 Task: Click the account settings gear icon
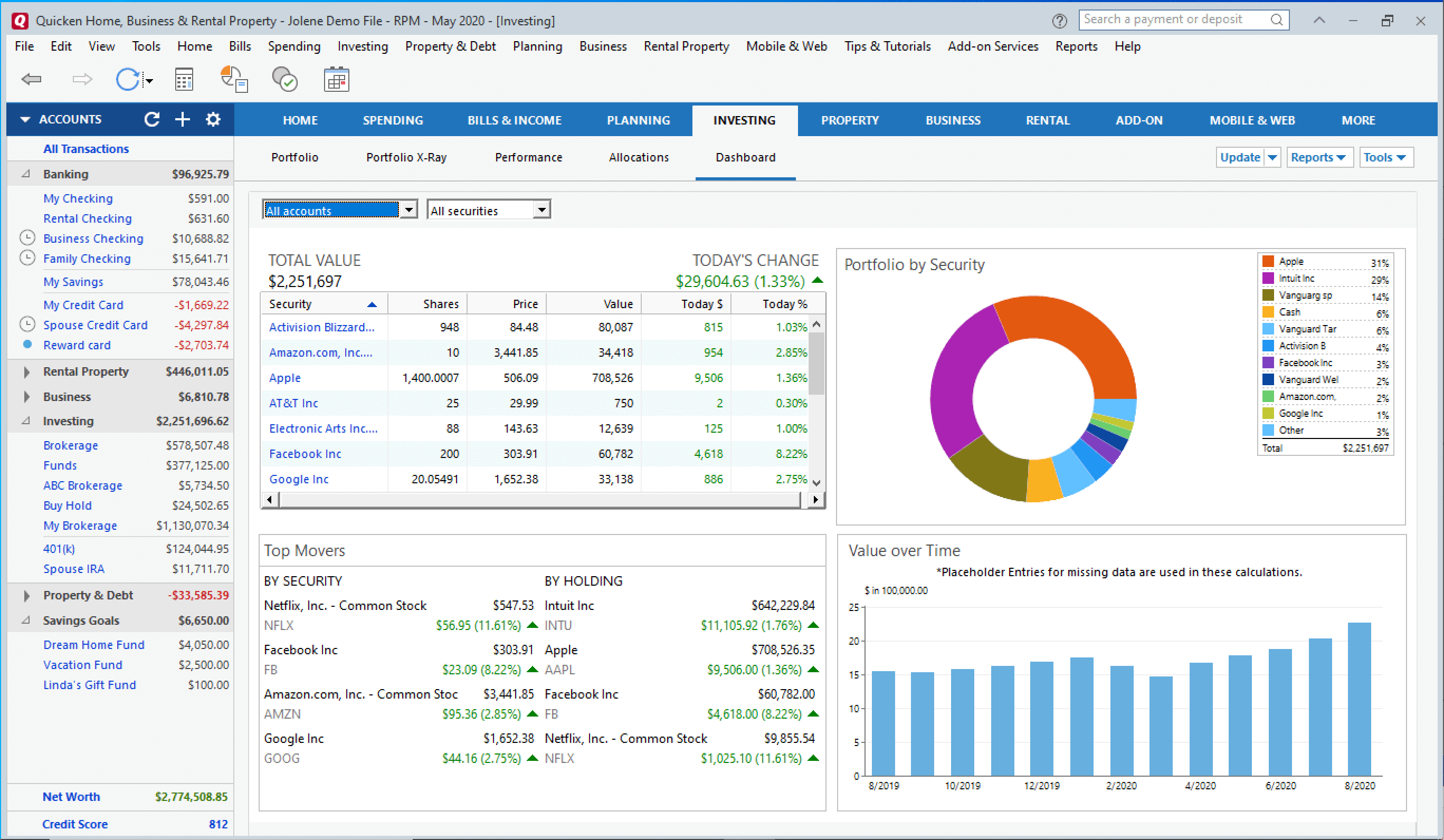click(x=214, y=119)
